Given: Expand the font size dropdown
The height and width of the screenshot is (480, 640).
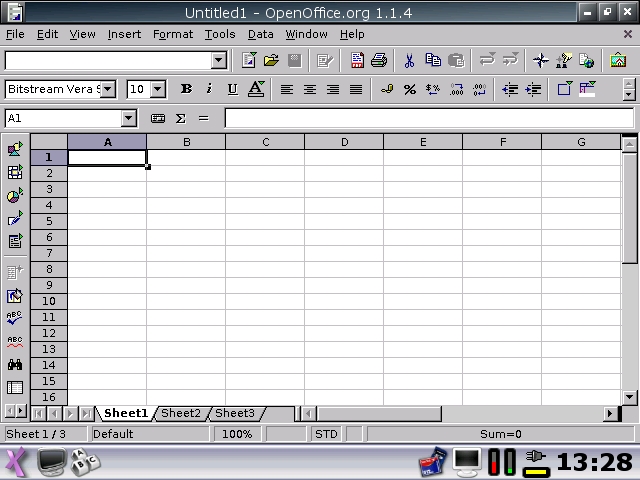Looking at the screenshot, I should [158, 89].
